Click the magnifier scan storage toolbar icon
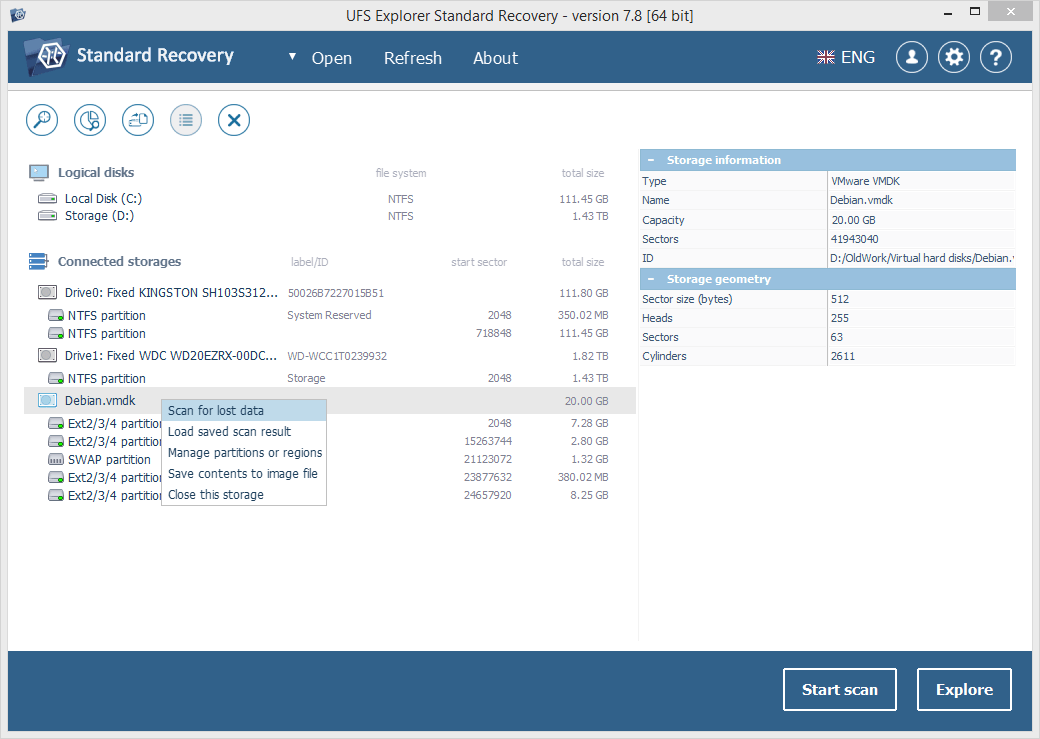This screenshot has width=1040, height=739. coord(42,120)
